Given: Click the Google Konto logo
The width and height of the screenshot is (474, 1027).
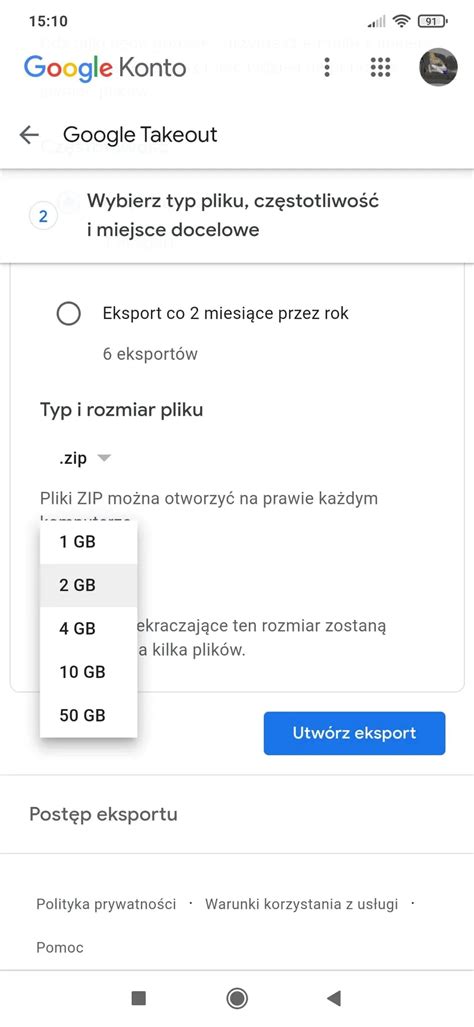Looking at the screenshot, I should (x=105, y=68).
